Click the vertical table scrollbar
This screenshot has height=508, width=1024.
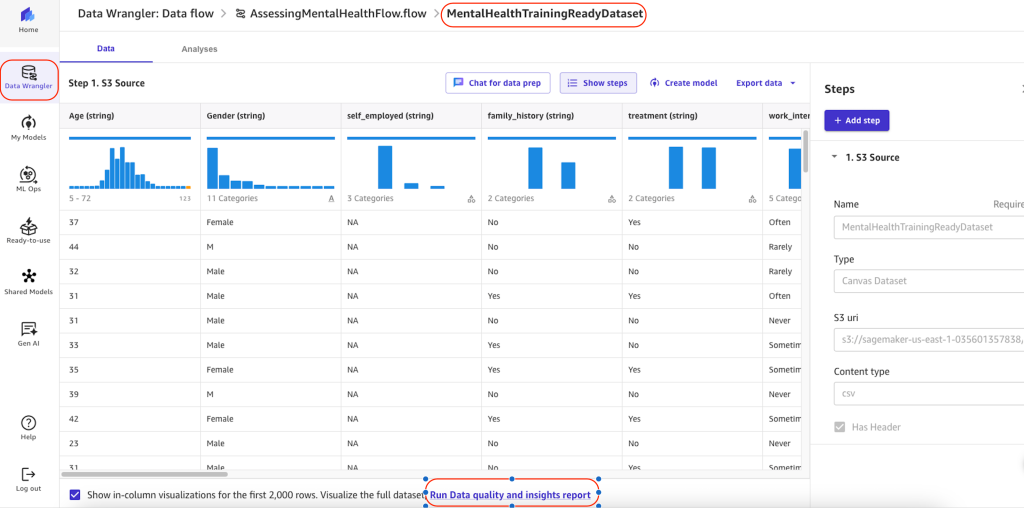(x=805, y=150)
